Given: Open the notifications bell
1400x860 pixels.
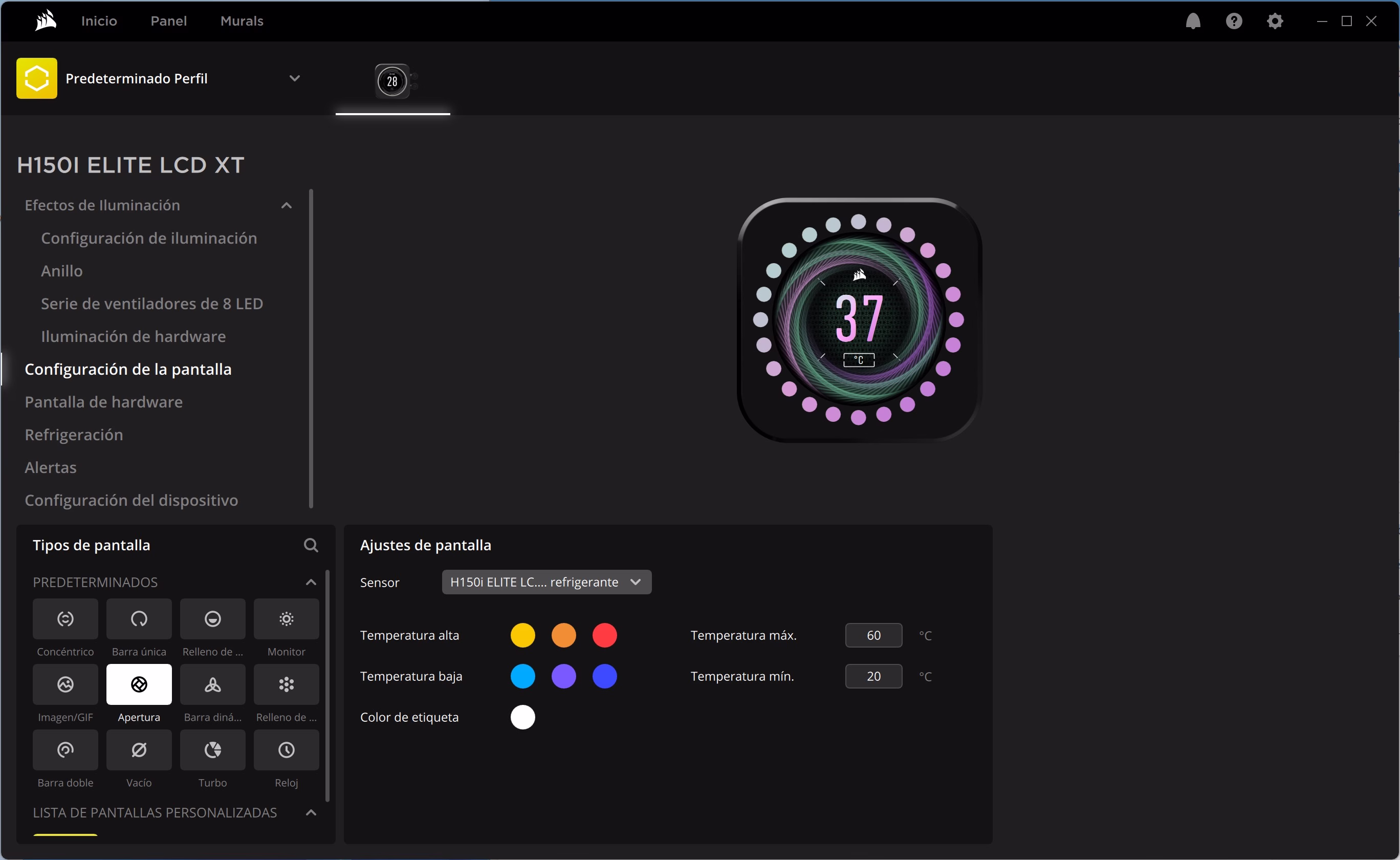Looking at the screenshot, I should (x=1193, y=21).
